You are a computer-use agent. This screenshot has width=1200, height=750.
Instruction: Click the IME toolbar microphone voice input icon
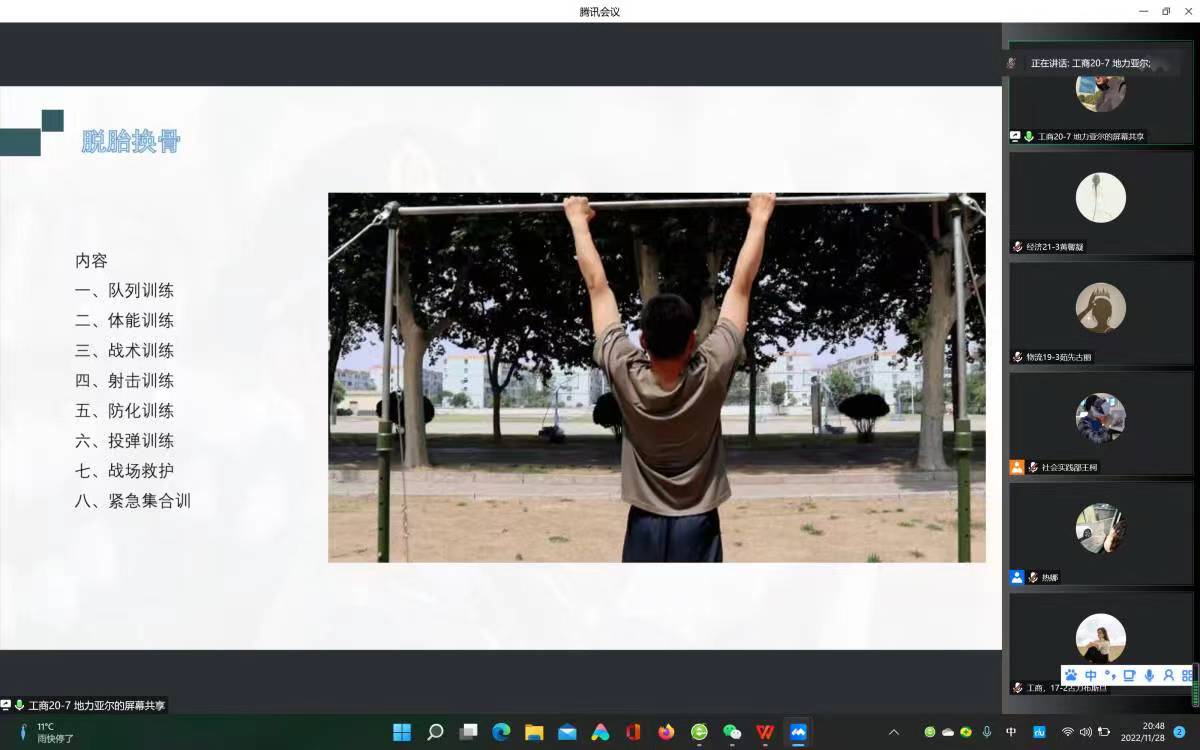pyautogui.click(x=1149, y=676)
